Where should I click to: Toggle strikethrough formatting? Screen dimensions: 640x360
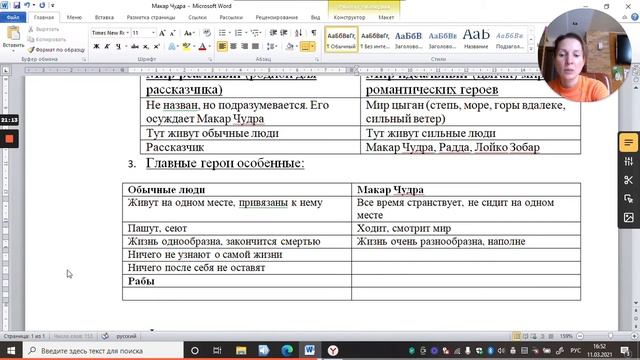pos(135,47)
